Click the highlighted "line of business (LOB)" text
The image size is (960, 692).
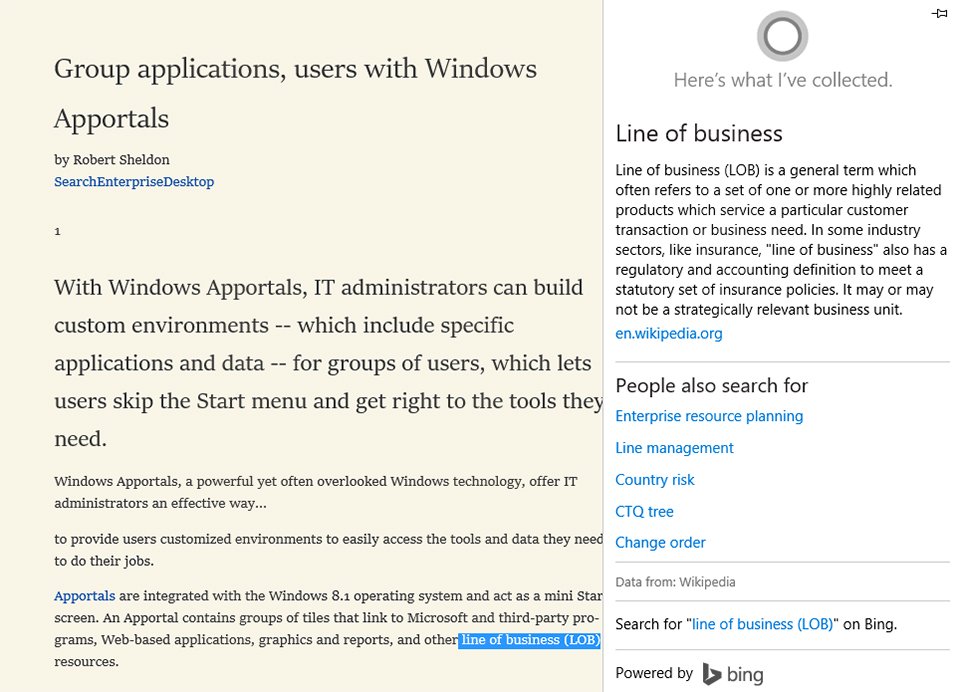[530, 640]
